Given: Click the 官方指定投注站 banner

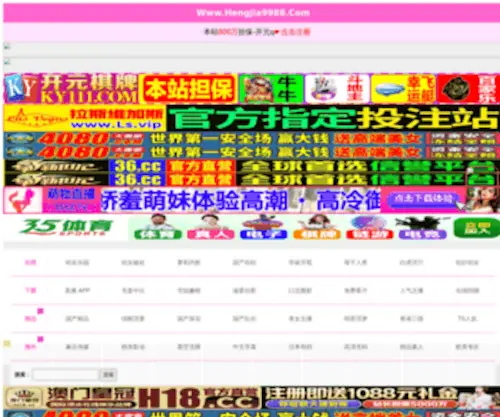Looking at the screenshot, I should point(333,118).
